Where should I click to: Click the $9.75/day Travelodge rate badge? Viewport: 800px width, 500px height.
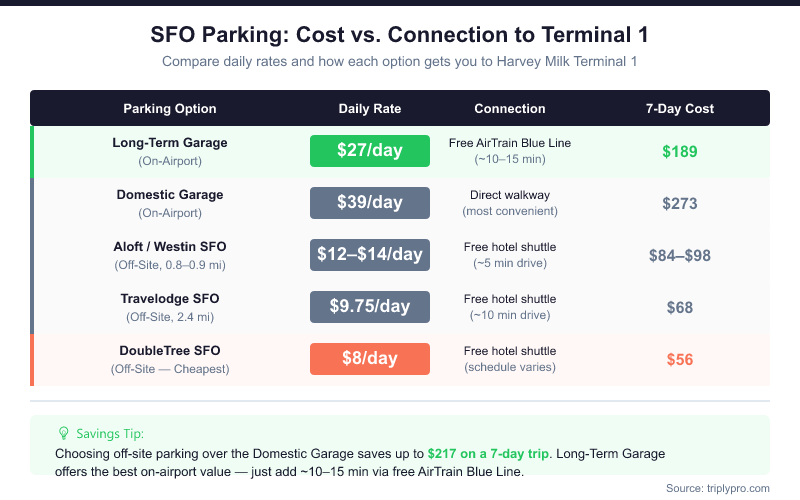tap(370, 307)
